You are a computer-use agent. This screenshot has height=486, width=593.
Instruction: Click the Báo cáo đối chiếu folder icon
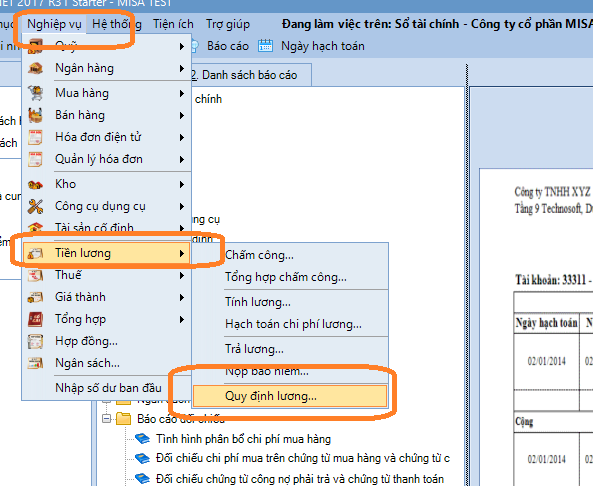click(123, 419)
